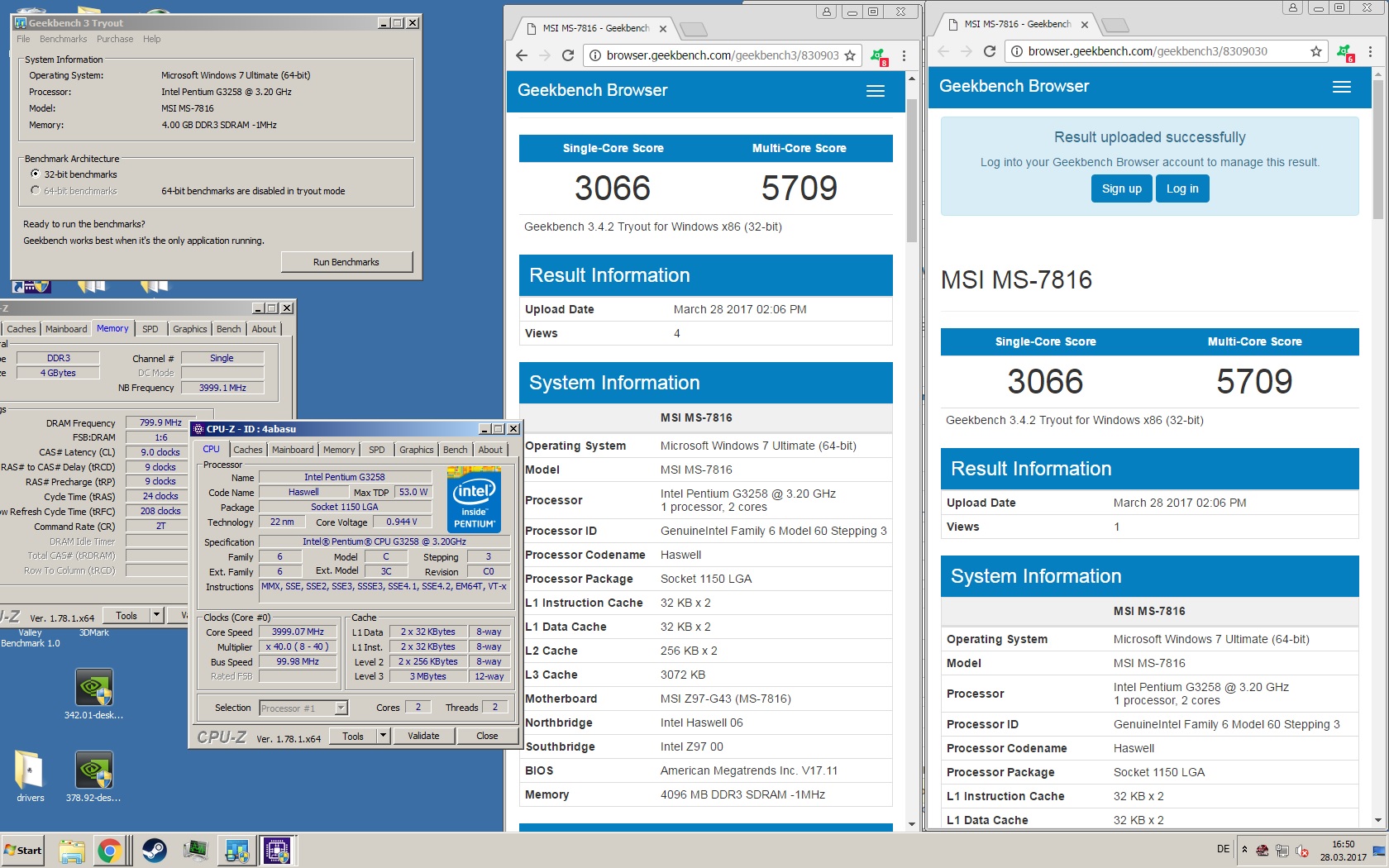Screen dimensions: 1389x868
Task: Open muted volume icon in system tray
Action: pyautogui.click(x=1302, y=851)
